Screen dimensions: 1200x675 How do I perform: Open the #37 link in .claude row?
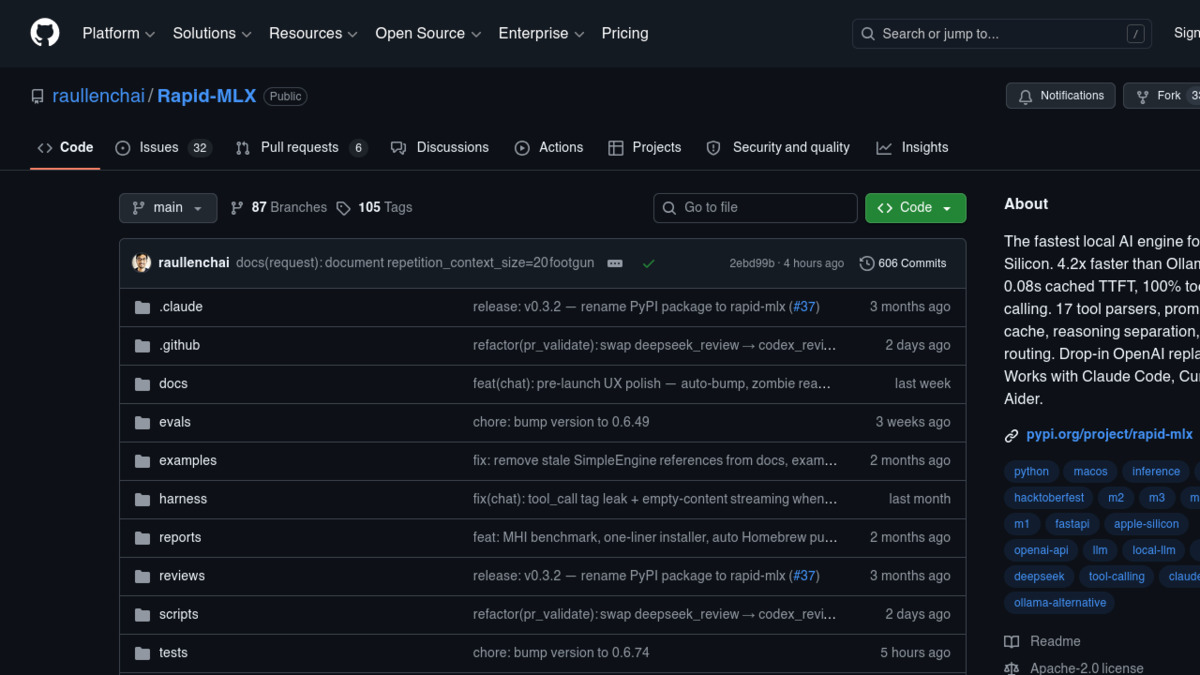pos(804,307)
